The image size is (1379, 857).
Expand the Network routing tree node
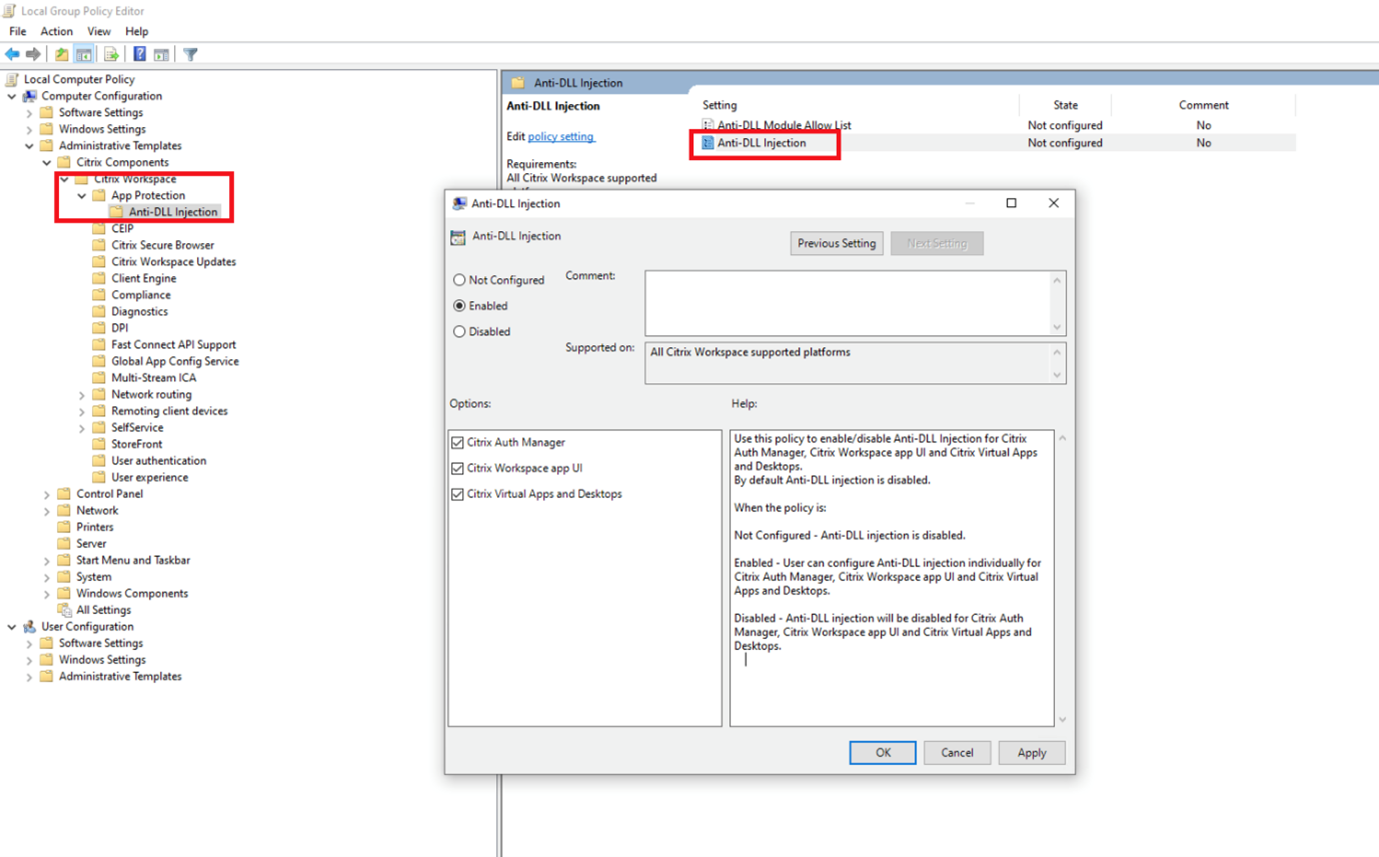[x=82, y=395]
